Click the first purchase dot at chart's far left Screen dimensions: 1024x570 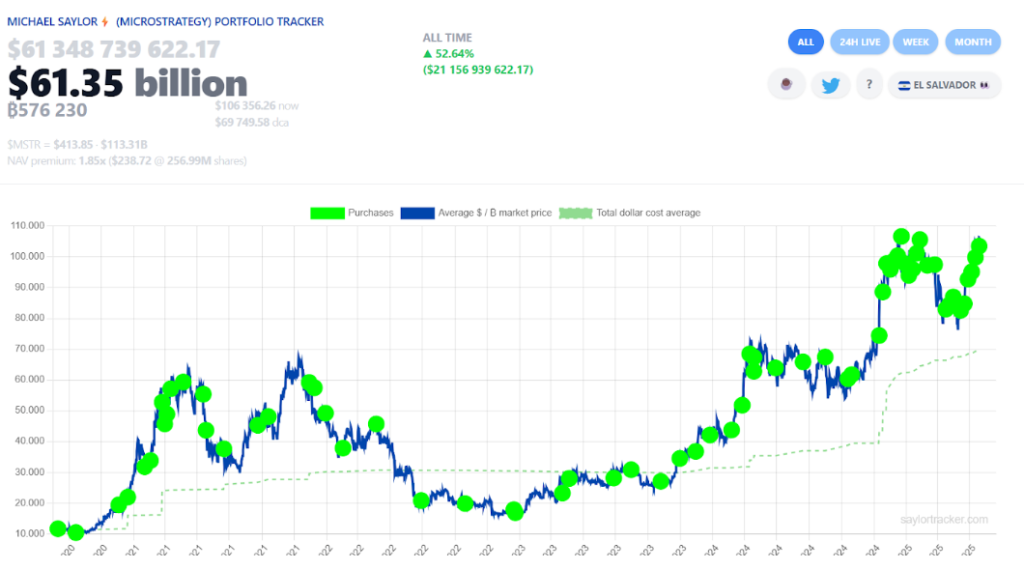click(57, 528)
